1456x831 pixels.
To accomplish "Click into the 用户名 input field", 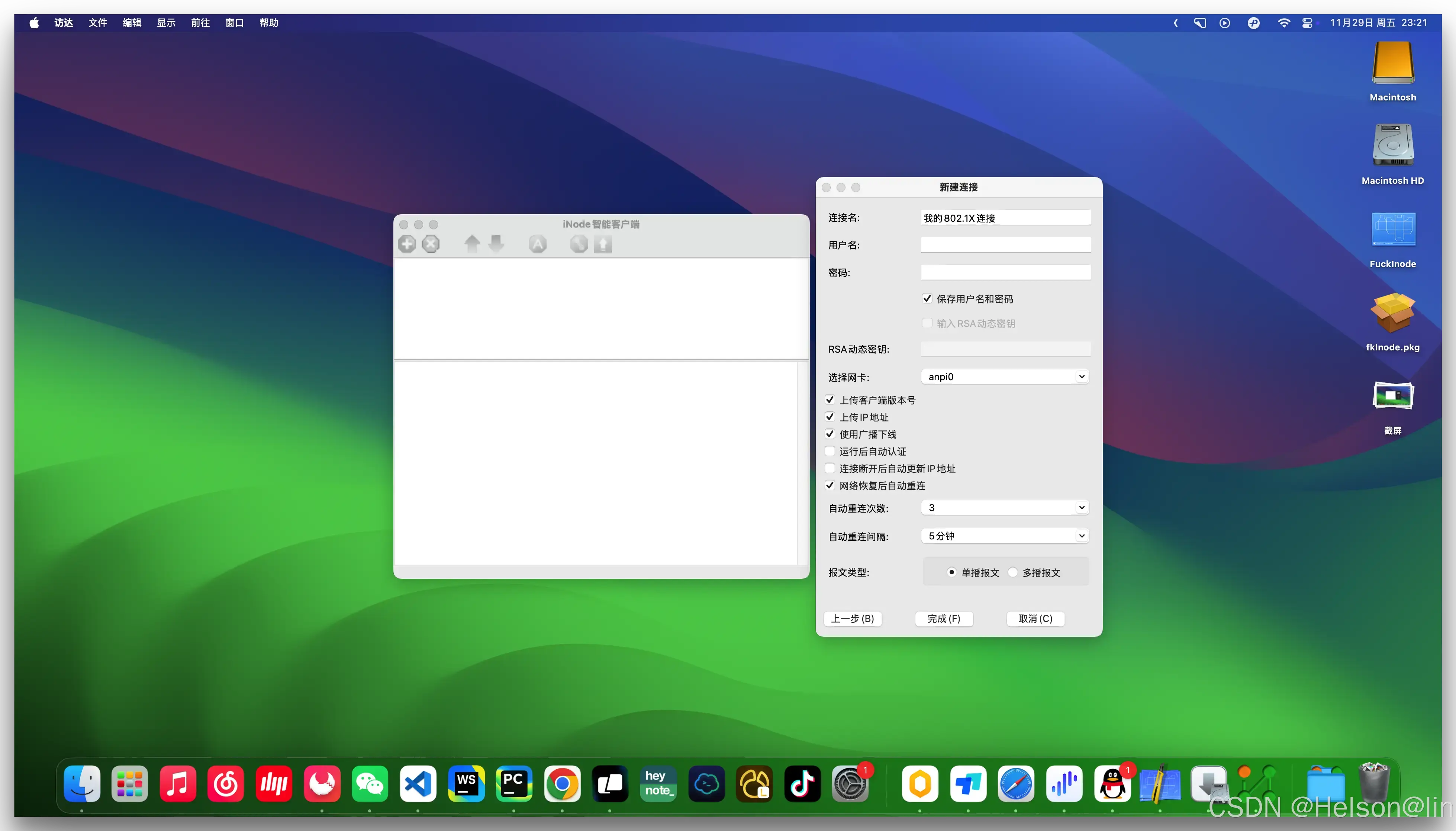I will coord(1005,245).
